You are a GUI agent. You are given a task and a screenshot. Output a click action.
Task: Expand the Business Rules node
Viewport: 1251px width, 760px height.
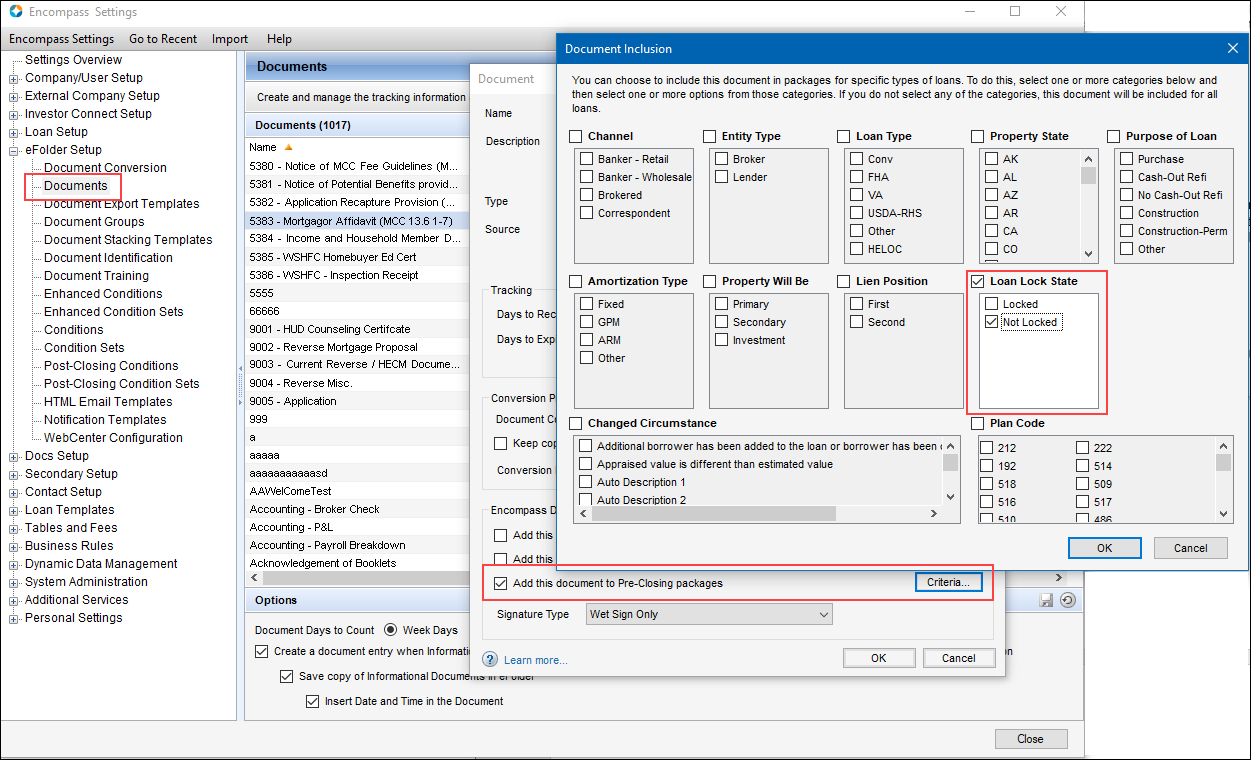(14, 546)
